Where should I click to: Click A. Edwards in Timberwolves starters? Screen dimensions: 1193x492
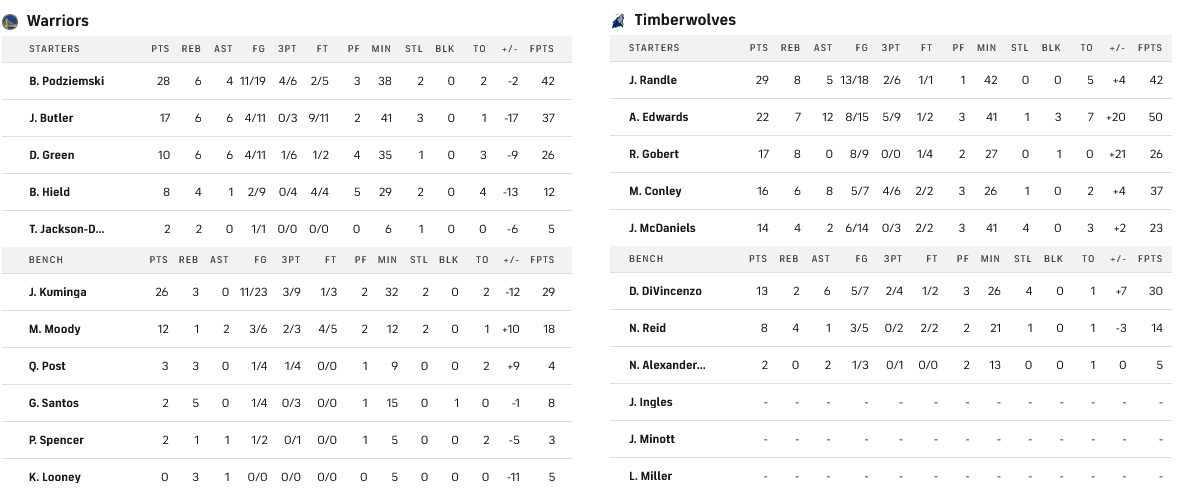click(659, 117)
